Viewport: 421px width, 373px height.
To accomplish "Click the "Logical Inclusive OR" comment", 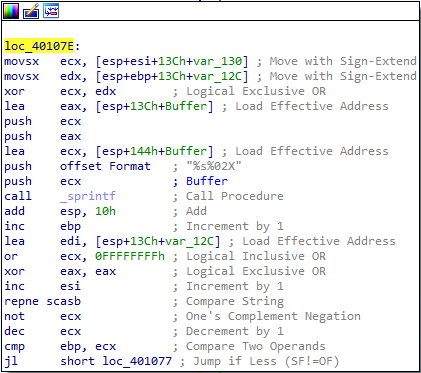I will click(256, 256).
